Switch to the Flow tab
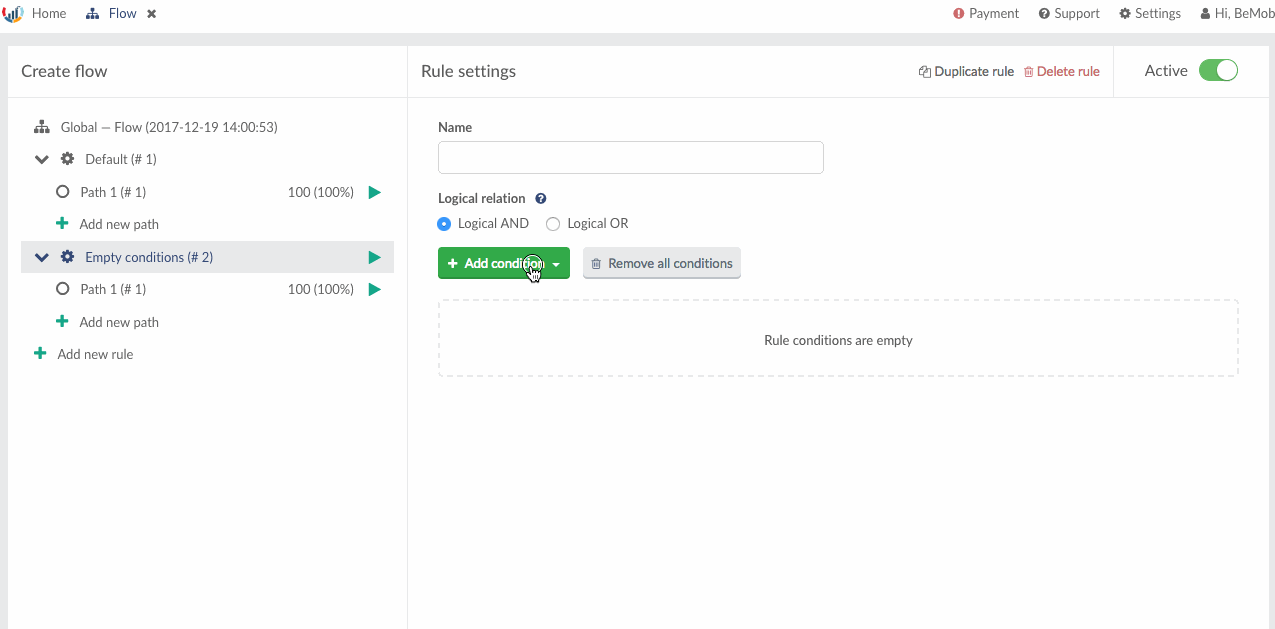The image size is (1275, 629). click(x=122, y=14)
